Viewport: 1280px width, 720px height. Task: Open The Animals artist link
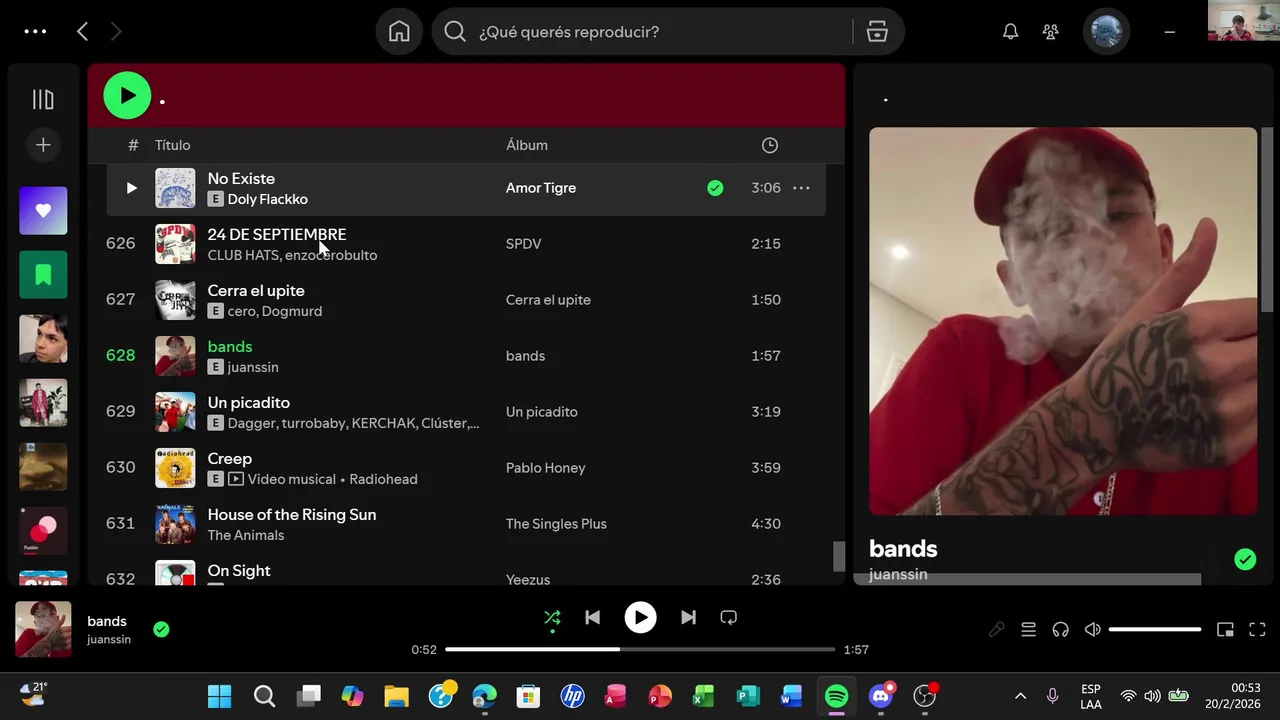click(x=246, y=535)
